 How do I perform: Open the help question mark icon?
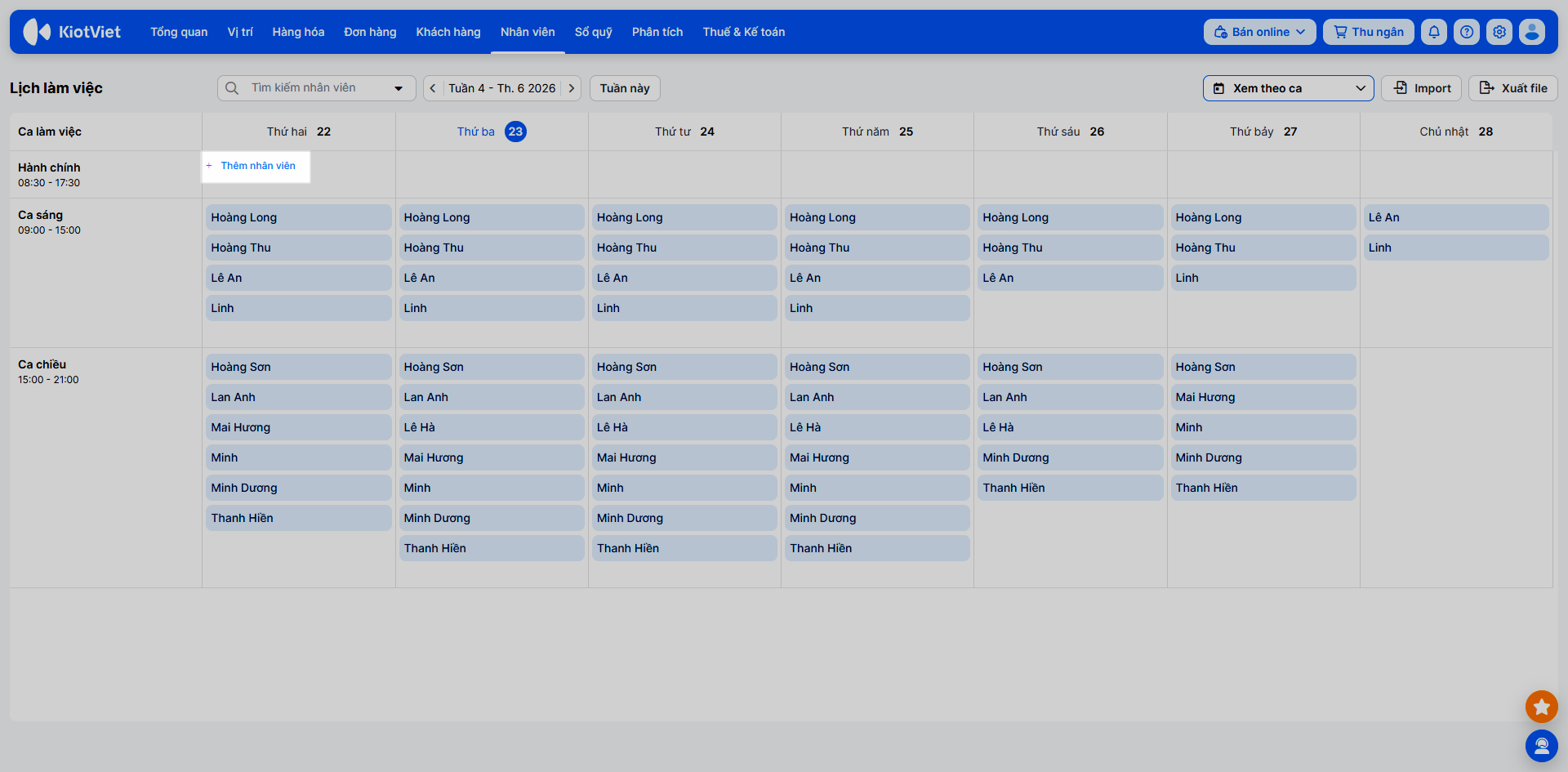tap(1467, 32)
